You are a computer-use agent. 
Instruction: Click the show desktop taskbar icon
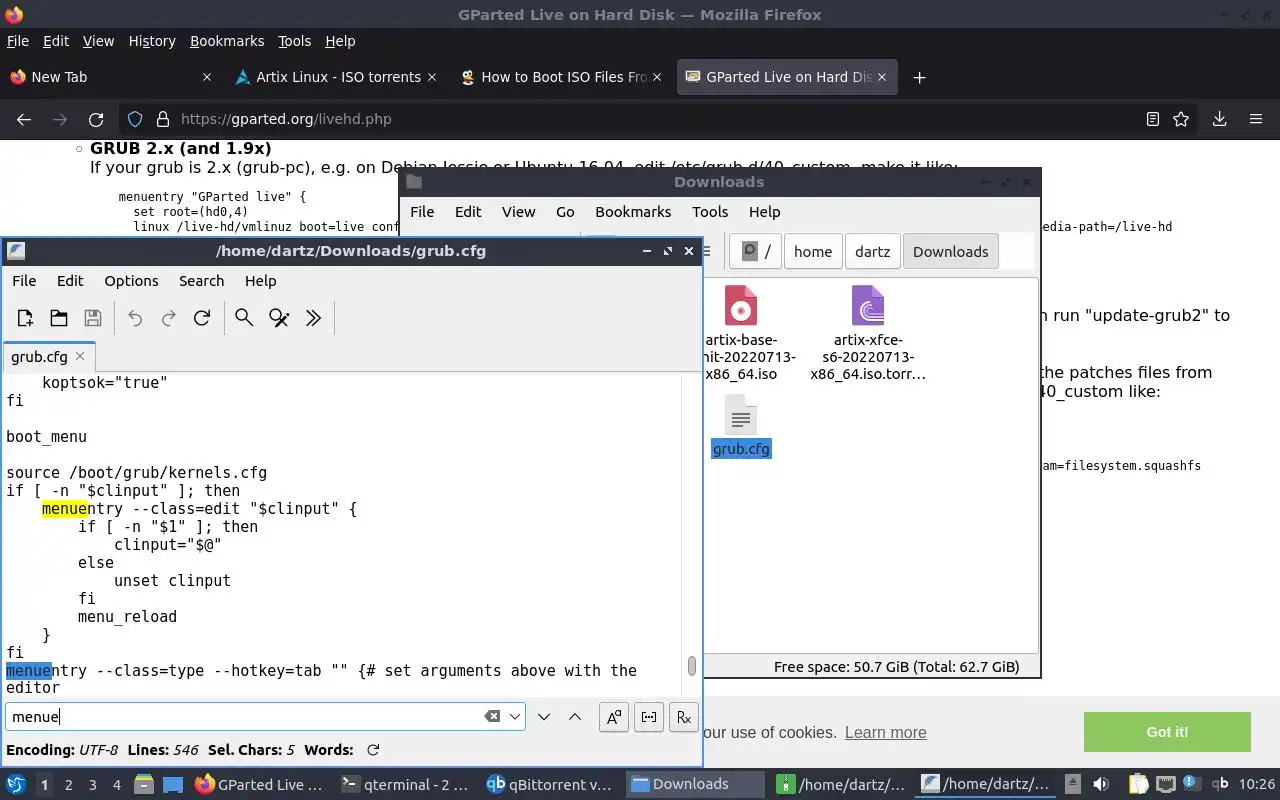click(x=173, y=784)
